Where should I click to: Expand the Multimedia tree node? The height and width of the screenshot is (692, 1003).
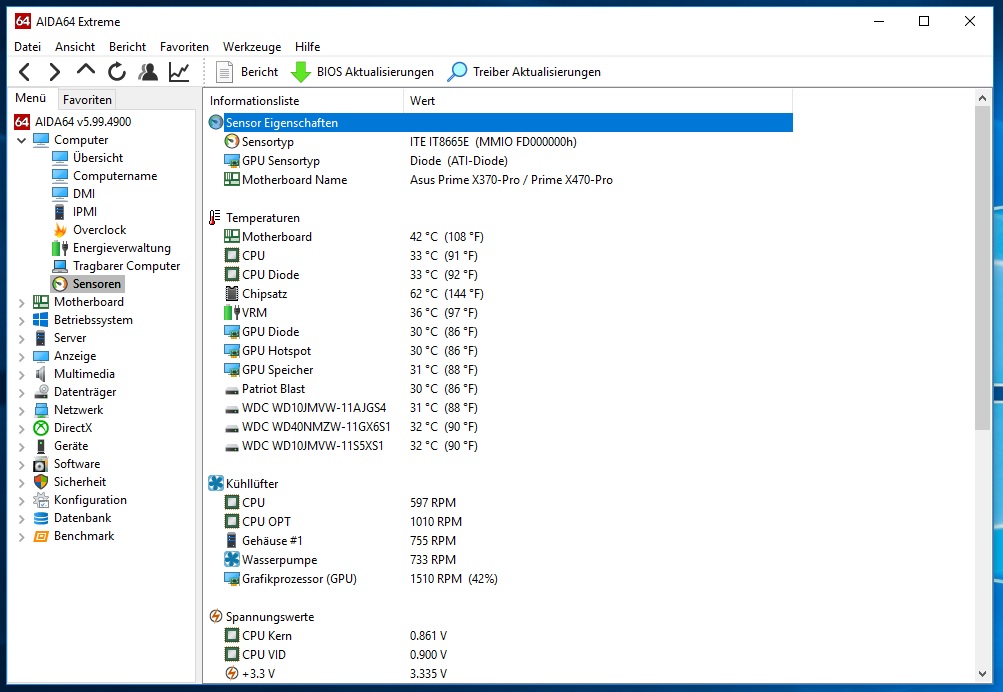(22, 374)
